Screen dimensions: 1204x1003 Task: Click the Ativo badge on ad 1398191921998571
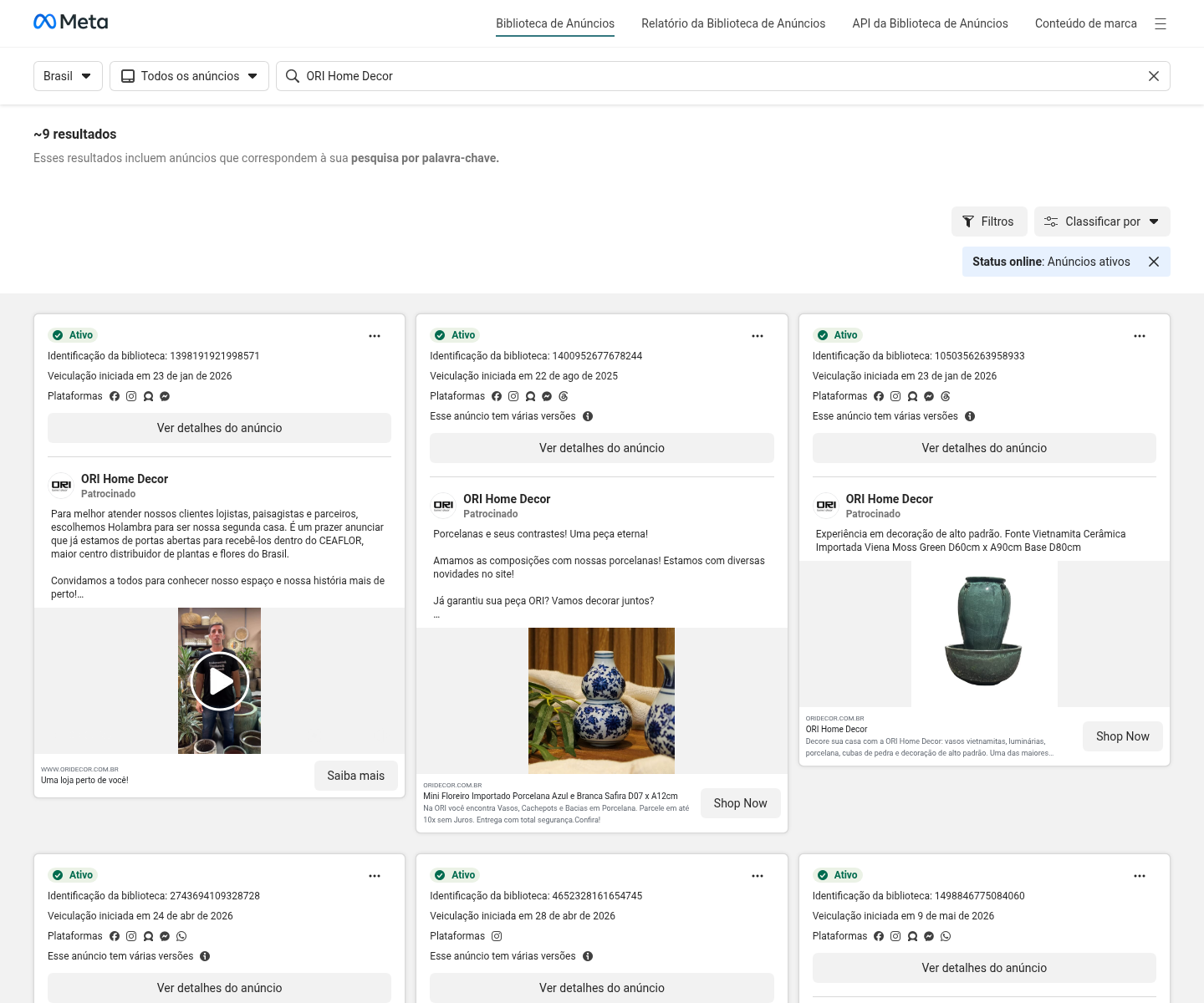73,335
